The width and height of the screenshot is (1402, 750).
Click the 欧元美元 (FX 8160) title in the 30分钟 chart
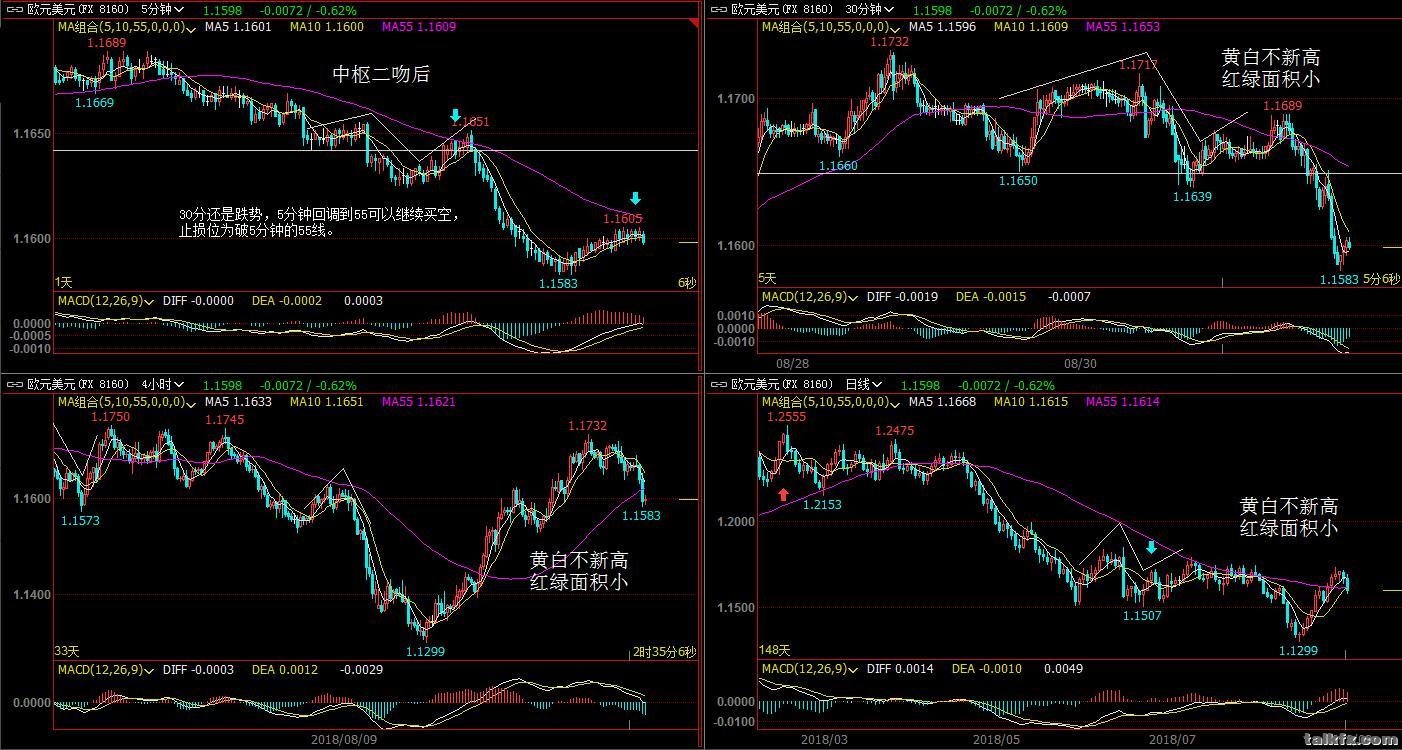(783, 9)
